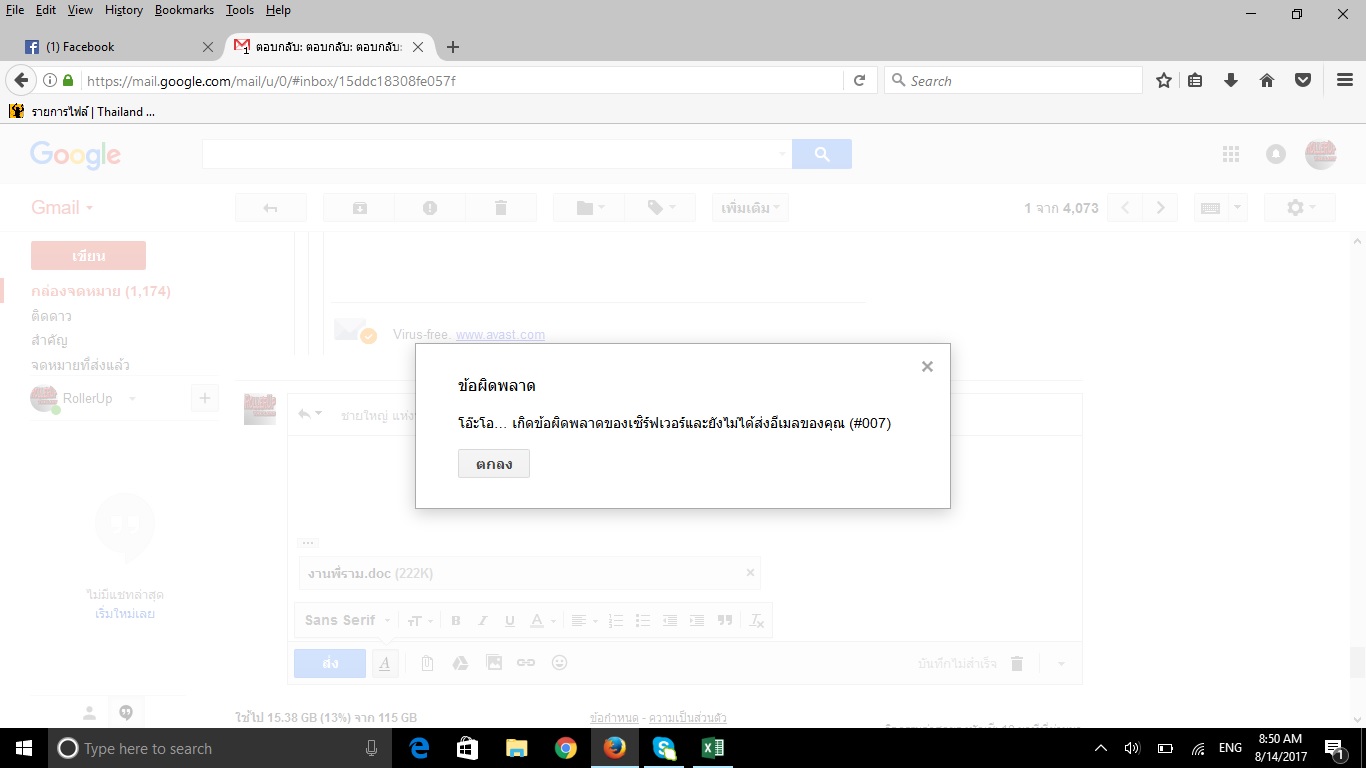Click the remove formatting icon
This screenshot has width=1366, height=768.
pyautogui.click(x=757, y=621)
